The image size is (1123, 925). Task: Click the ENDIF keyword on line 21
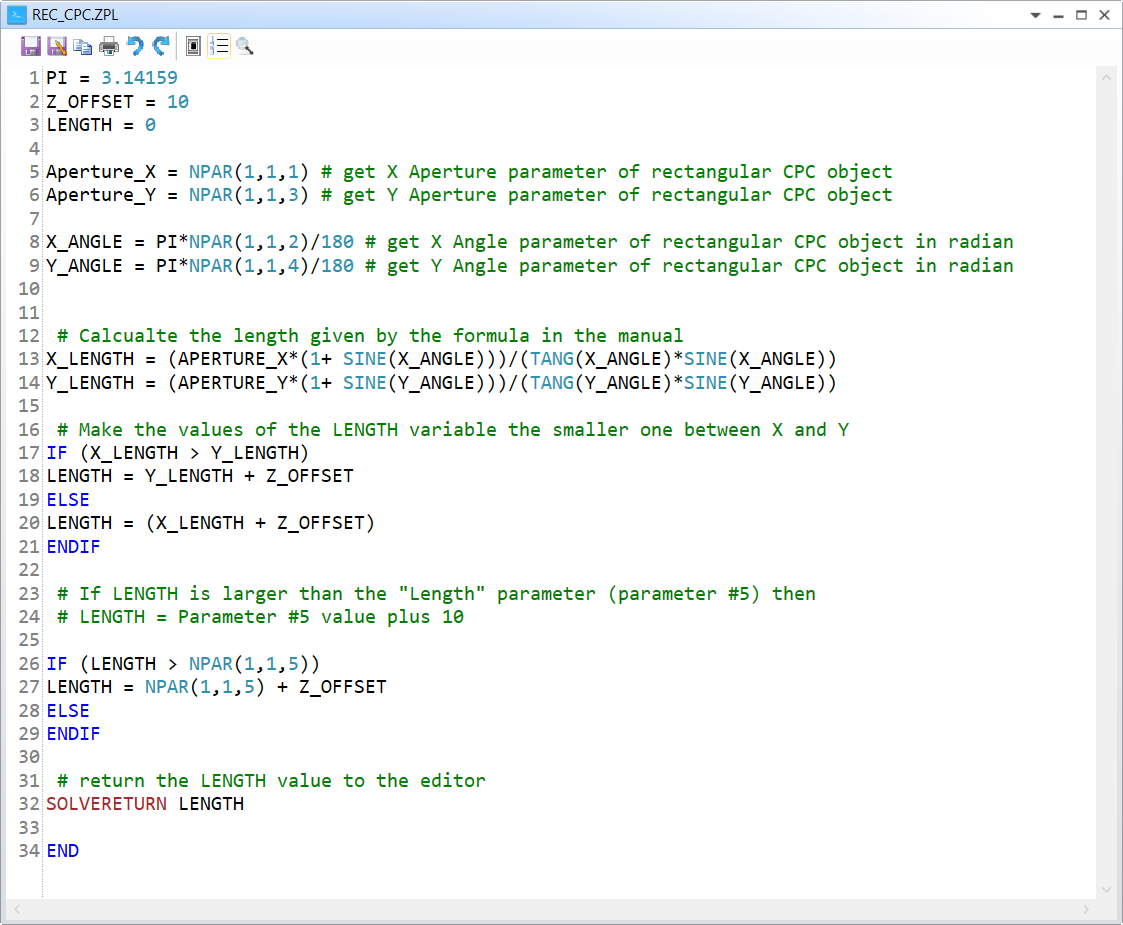click(x=73, y=547)
